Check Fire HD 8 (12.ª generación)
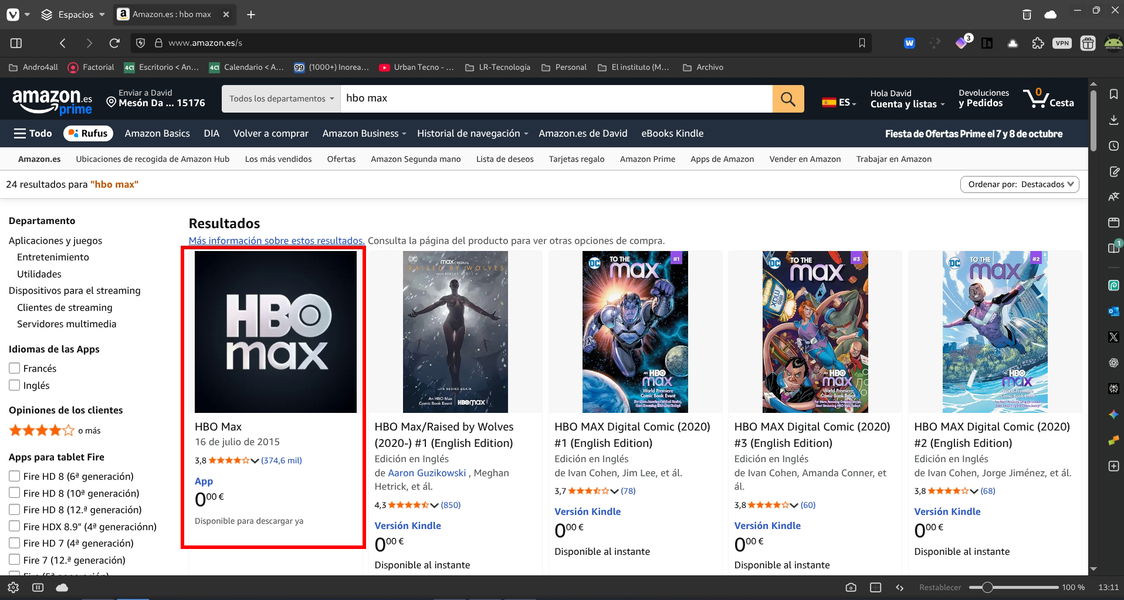Image resolution: width=1124 pixels, height=600 pixels. coord(14,510)
